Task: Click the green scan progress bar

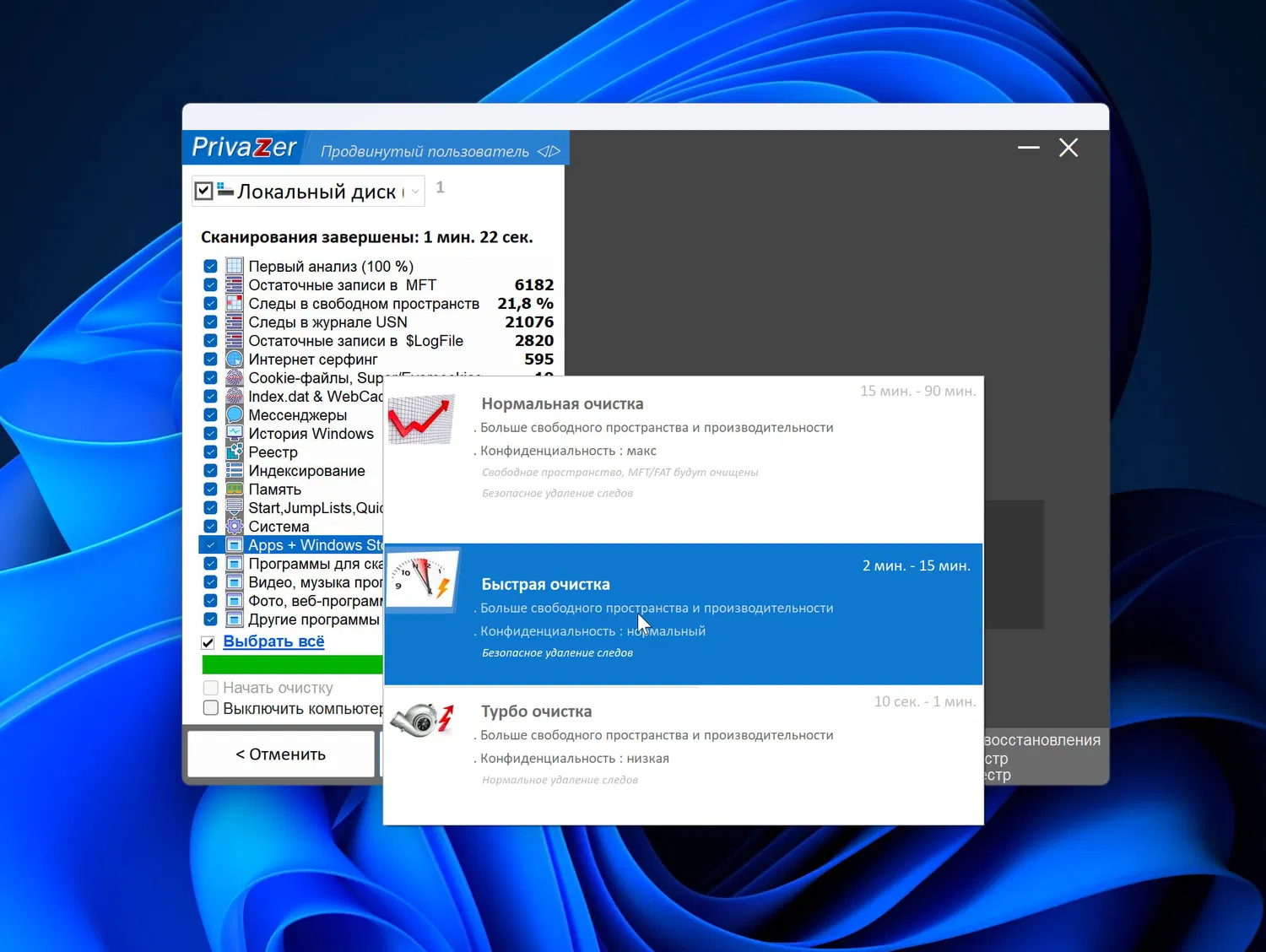Action: pos(292,665)
